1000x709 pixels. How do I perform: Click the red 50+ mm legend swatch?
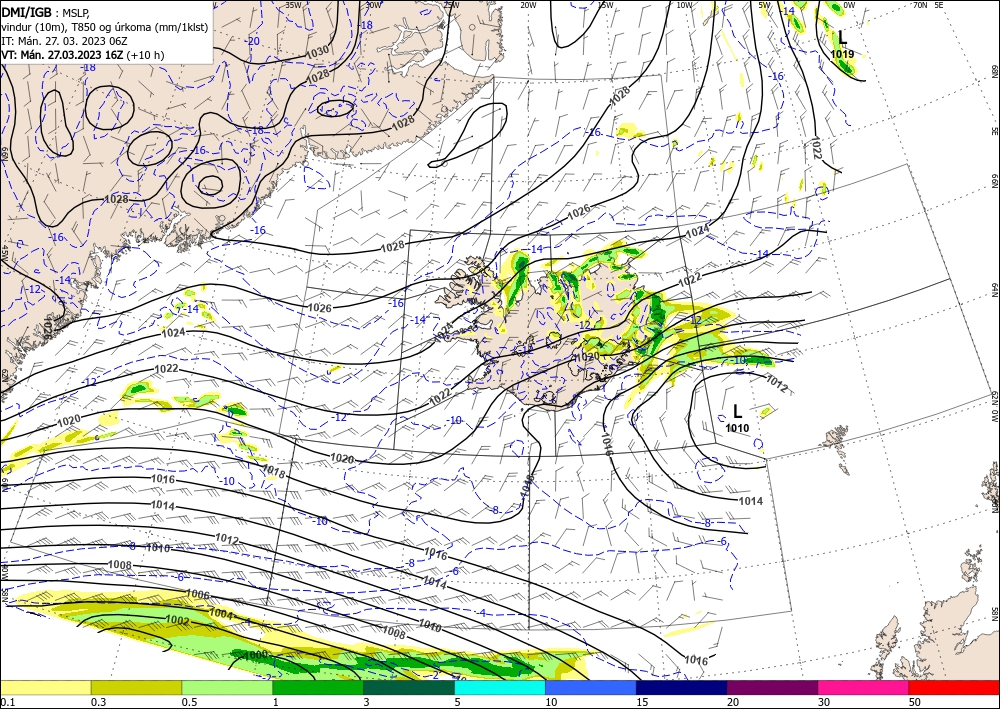tap(954, 687)
